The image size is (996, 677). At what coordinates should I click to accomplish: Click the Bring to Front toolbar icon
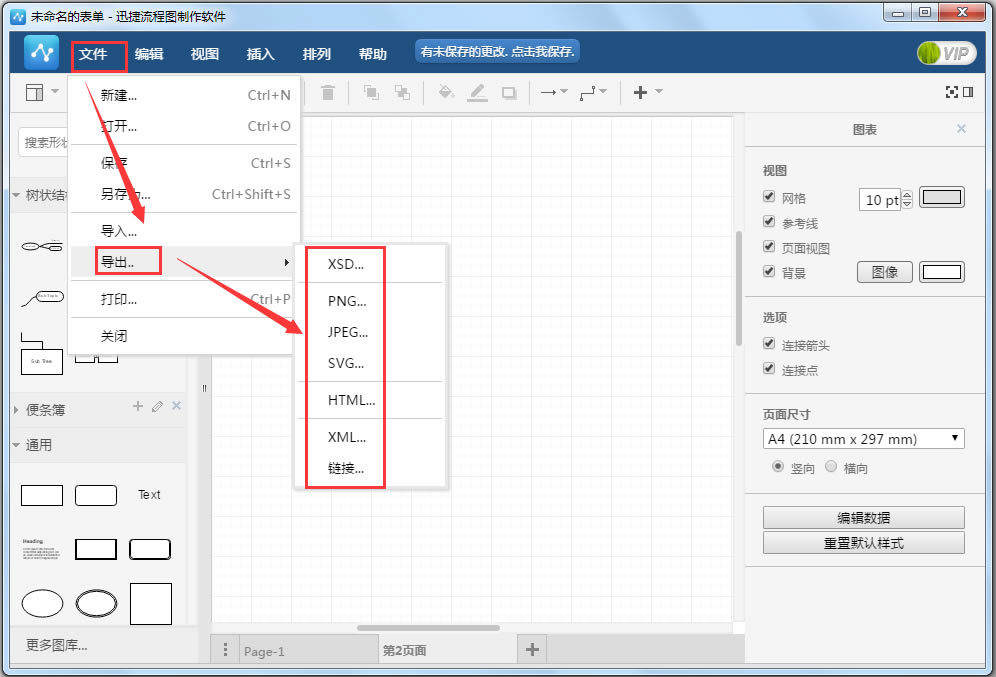tap(370, 92)
